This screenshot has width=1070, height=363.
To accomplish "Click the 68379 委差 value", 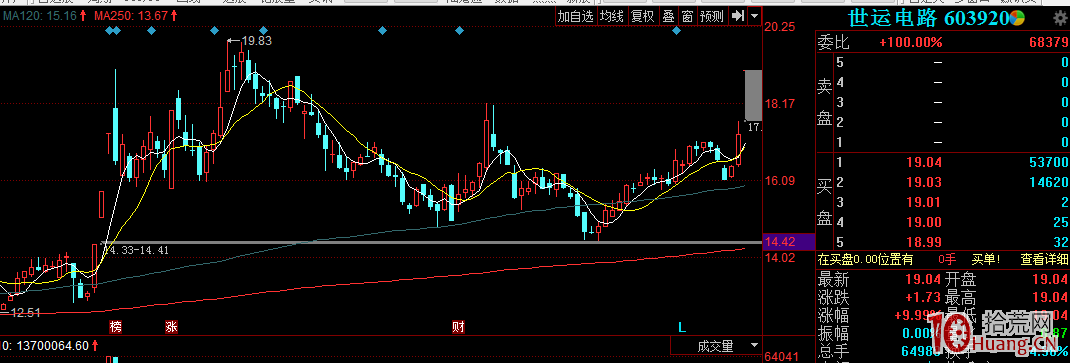I will [1047, 43].
